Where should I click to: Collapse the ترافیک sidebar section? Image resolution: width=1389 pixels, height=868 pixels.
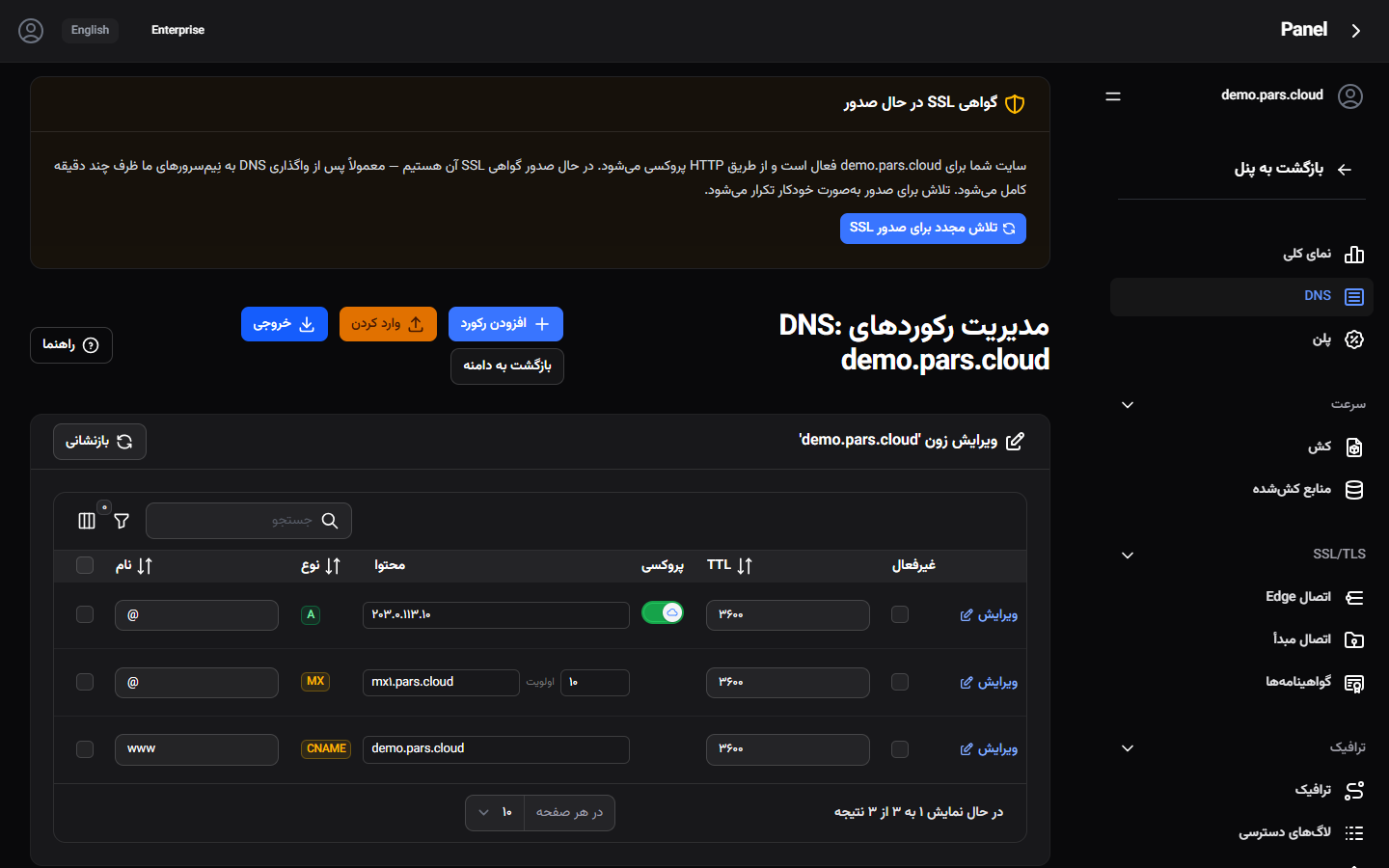[x=1128, y=748]
